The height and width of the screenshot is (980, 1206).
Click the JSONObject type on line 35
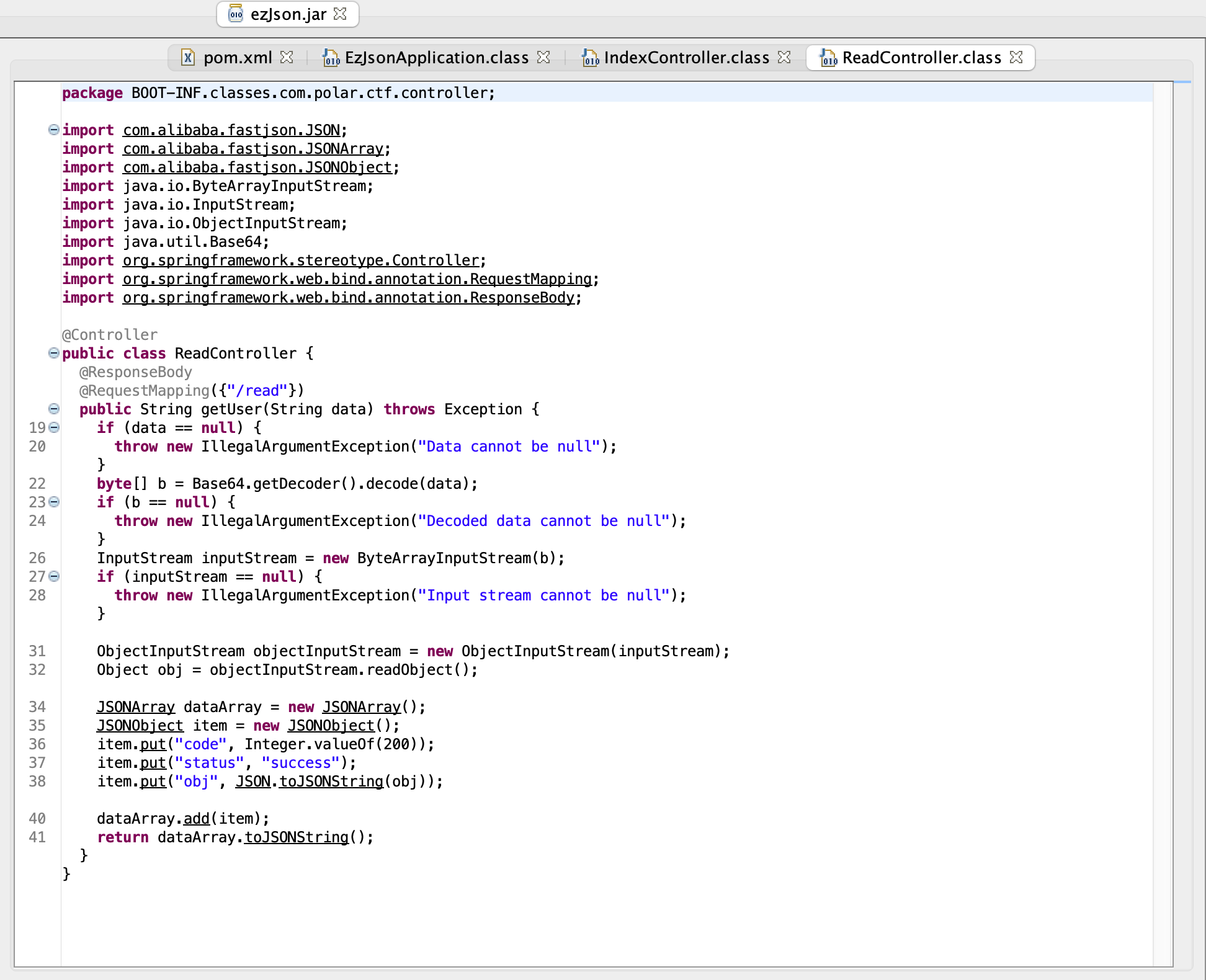coord(140,726)
